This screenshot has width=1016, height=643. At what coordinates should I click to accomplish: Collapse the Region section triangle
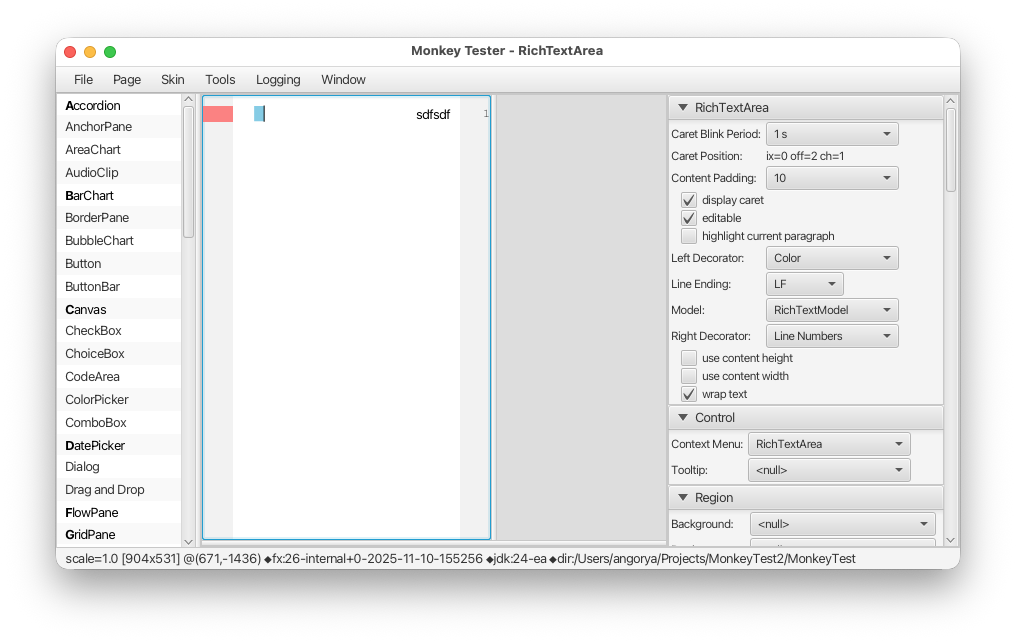point(683,498)
